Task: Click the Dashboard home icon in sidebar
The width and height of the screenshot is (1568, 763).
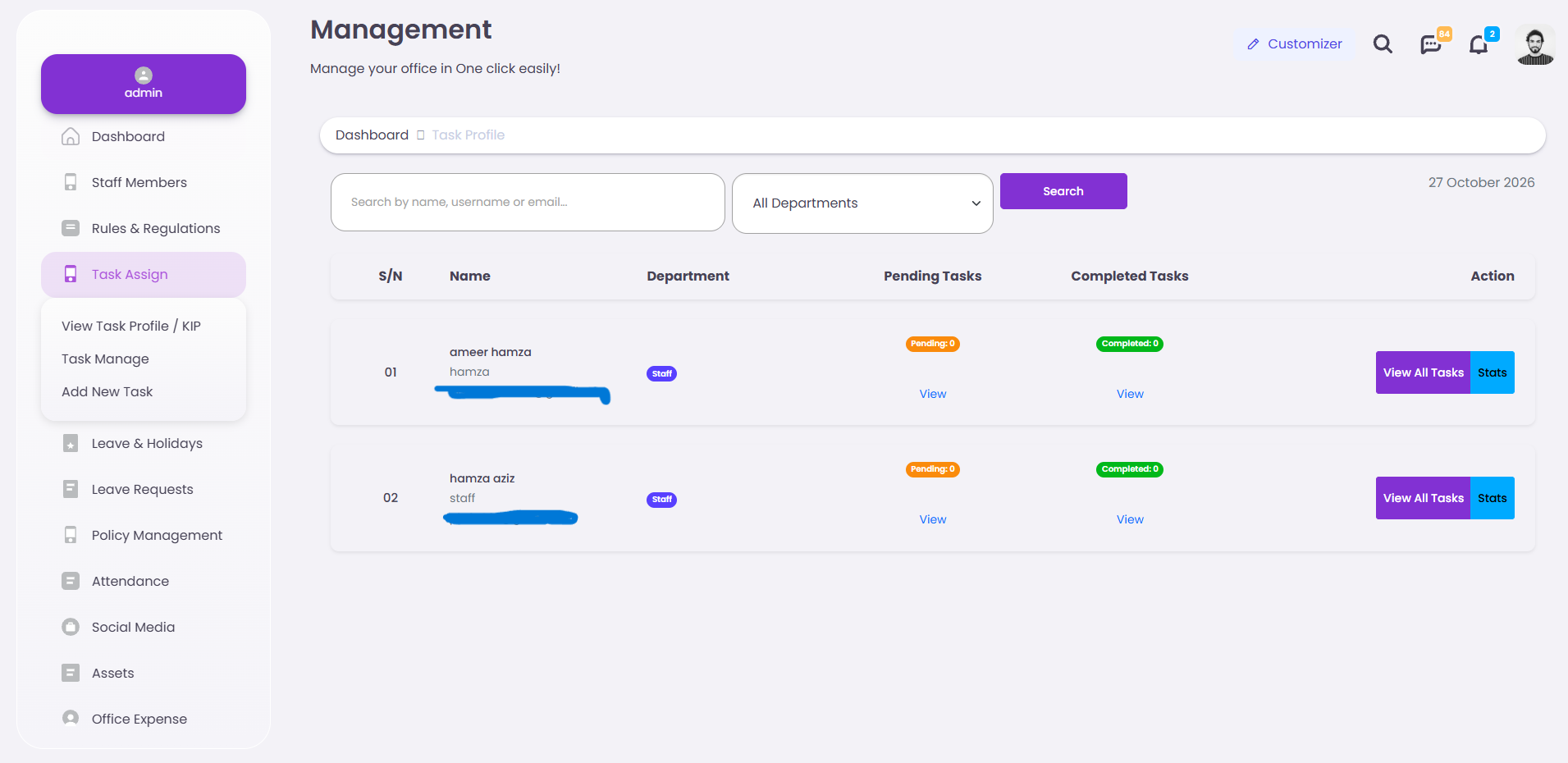Action: pyautogui.click(x=71, y=136)
